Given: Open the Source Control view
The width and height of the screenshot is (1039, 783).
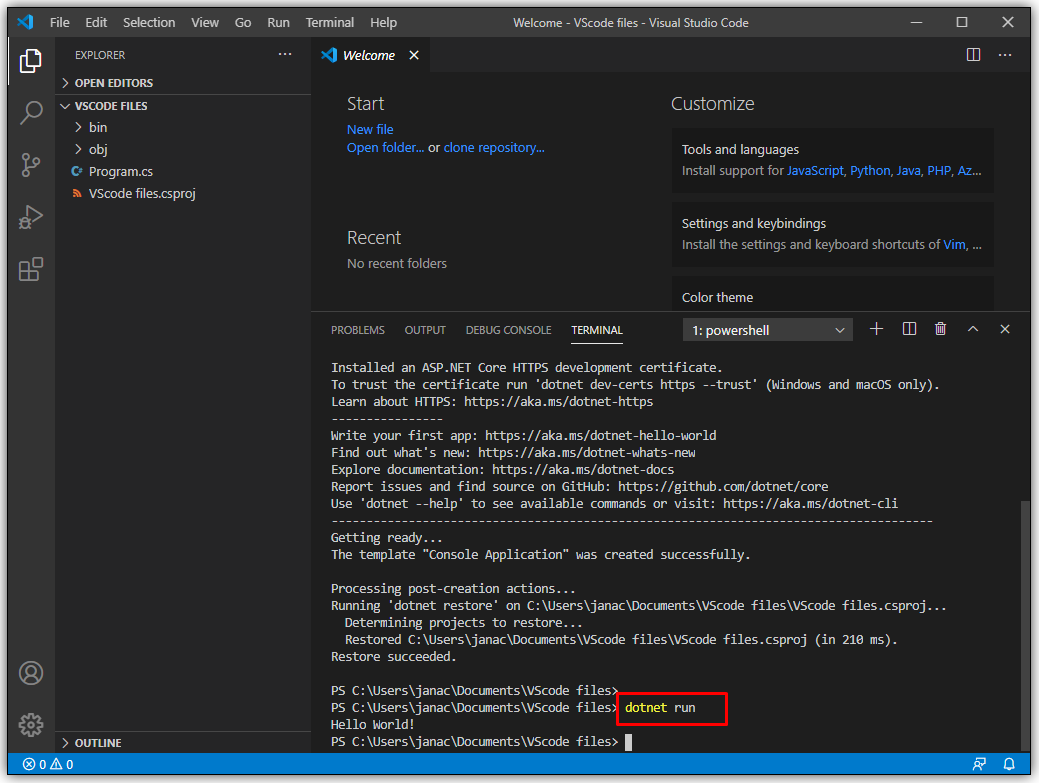Looking at the screenshot, I should (x=31, y=165).
